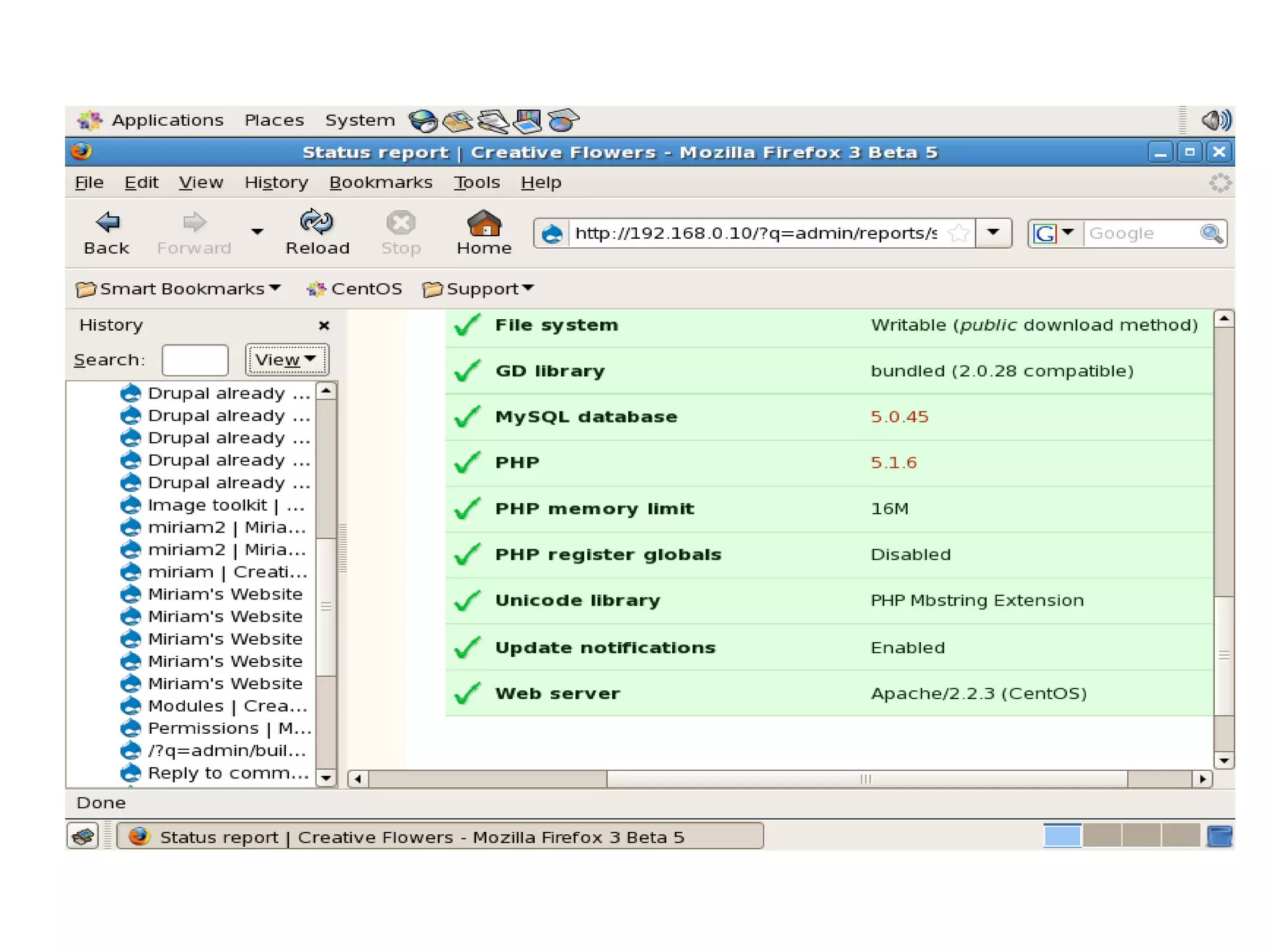Image resolution: width=1270 pixels, height=952 pixels.
Task: Click the Reload page icon
Action: 317,222
